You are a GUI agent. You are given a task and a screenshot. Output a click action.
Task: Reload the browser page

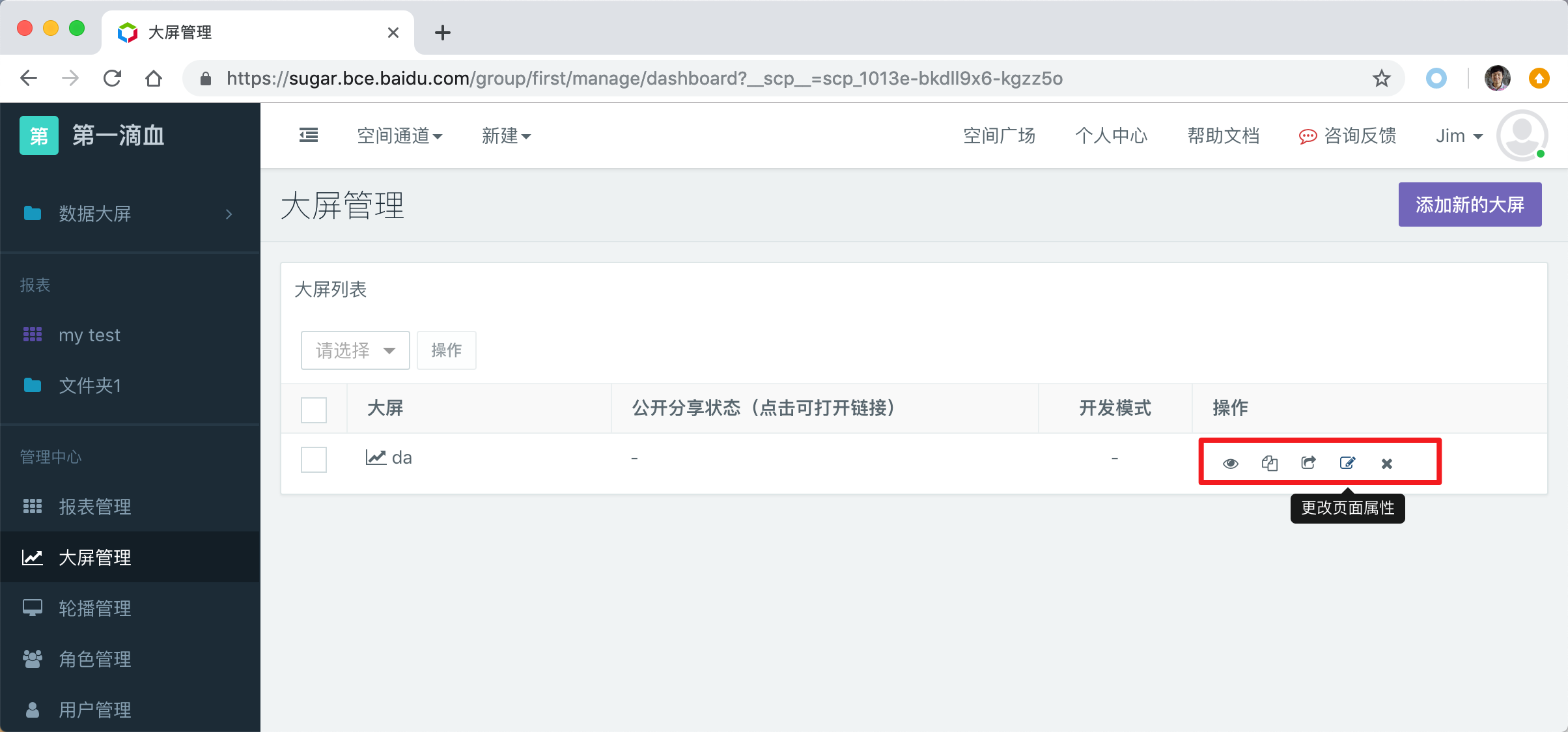tap(112, 78)
